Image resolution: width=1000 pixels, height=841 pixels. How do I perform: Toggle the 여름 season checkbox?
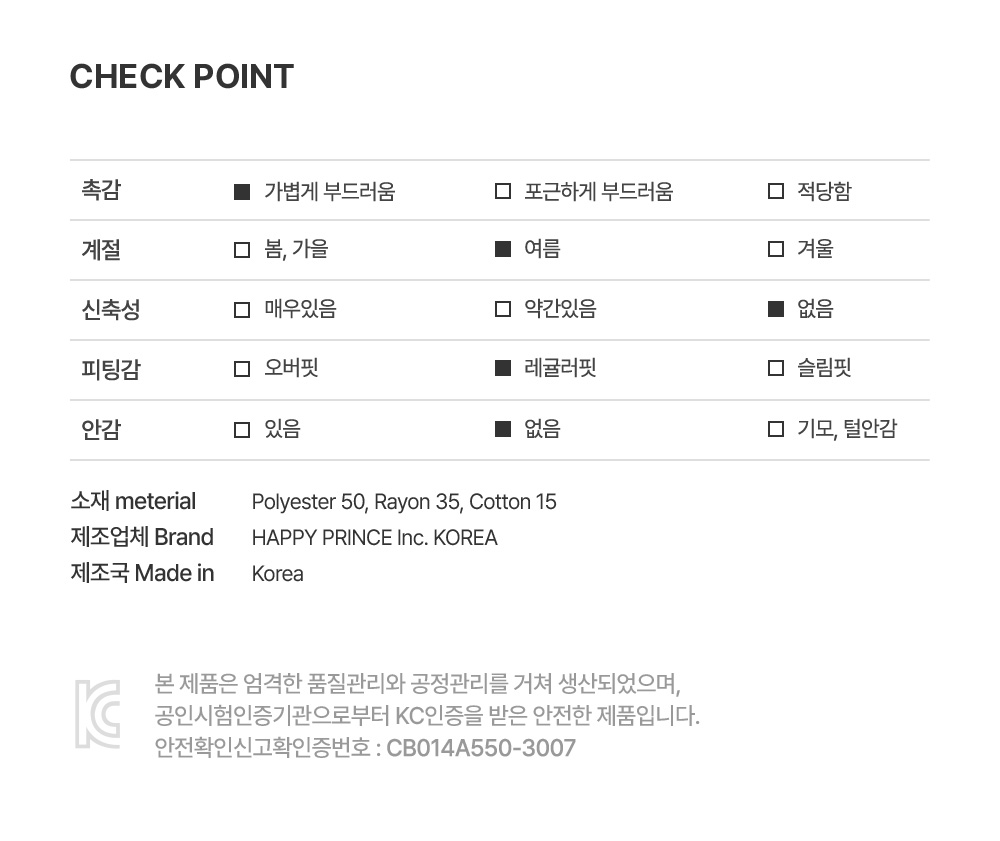pyautogui.click(x=503, y=250)
